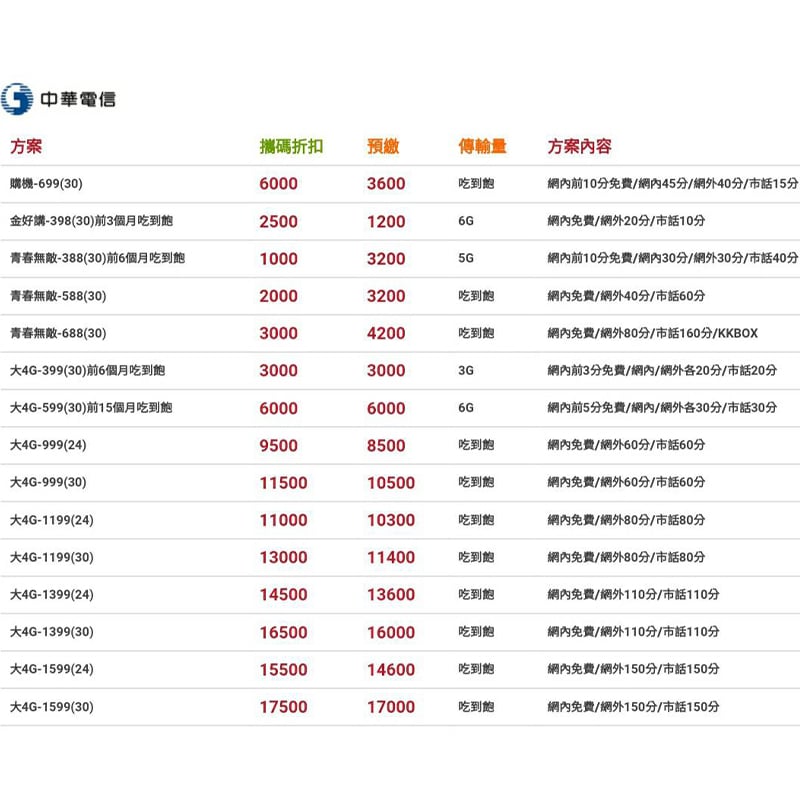Click prepay value 17000

point(391,707)
